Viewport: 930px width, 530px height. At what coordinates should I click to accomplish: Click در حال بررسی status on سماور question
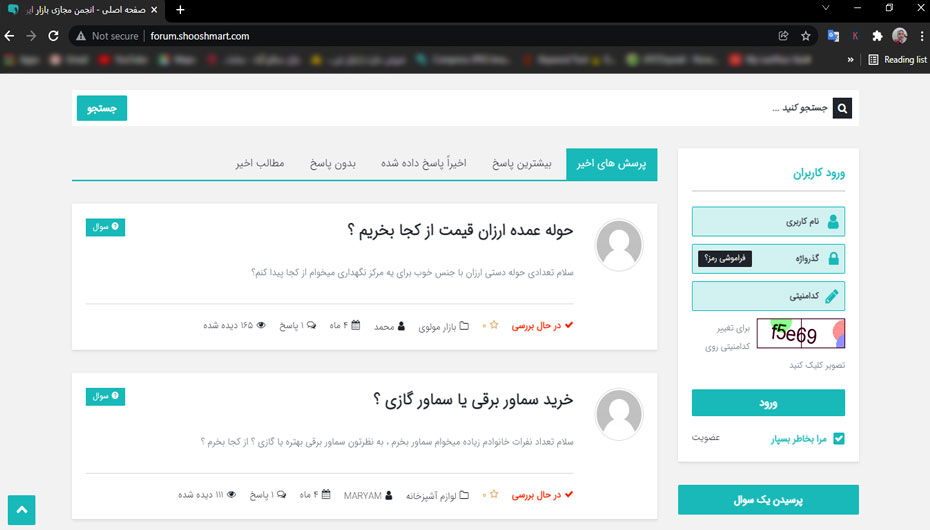click(542, 496)
